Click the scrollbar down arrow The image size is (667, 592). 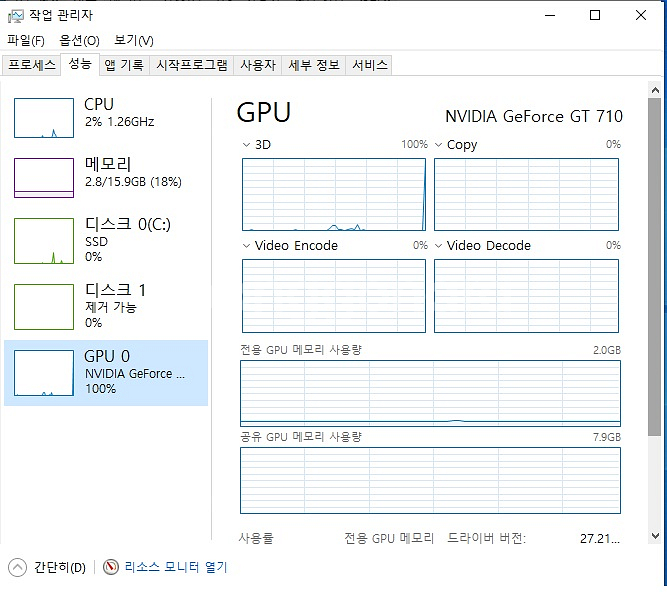[655, 536]
